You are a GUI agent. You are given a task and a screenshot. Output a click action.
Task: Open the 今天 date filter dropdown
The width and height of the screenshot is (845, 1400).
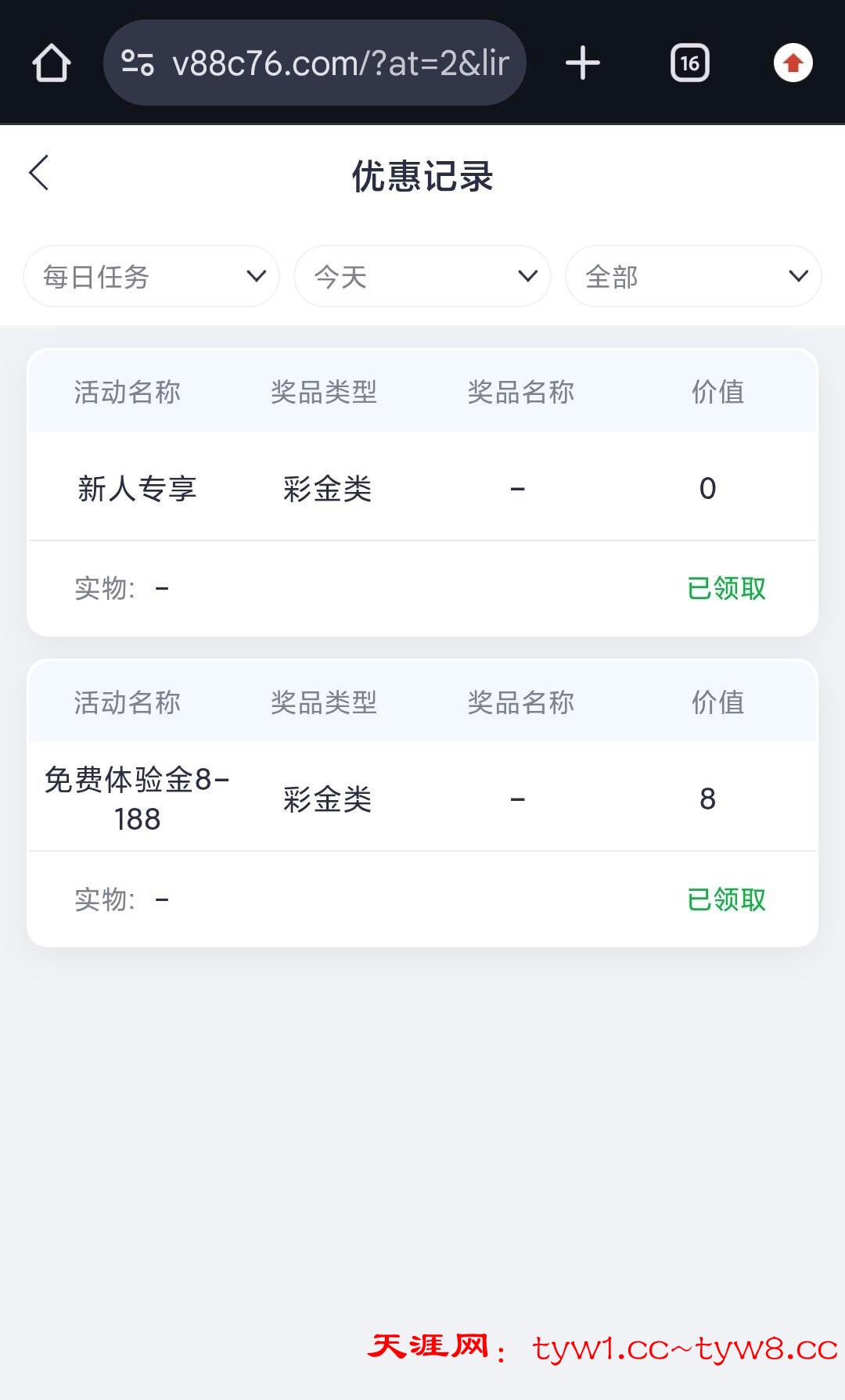point(422,276)
